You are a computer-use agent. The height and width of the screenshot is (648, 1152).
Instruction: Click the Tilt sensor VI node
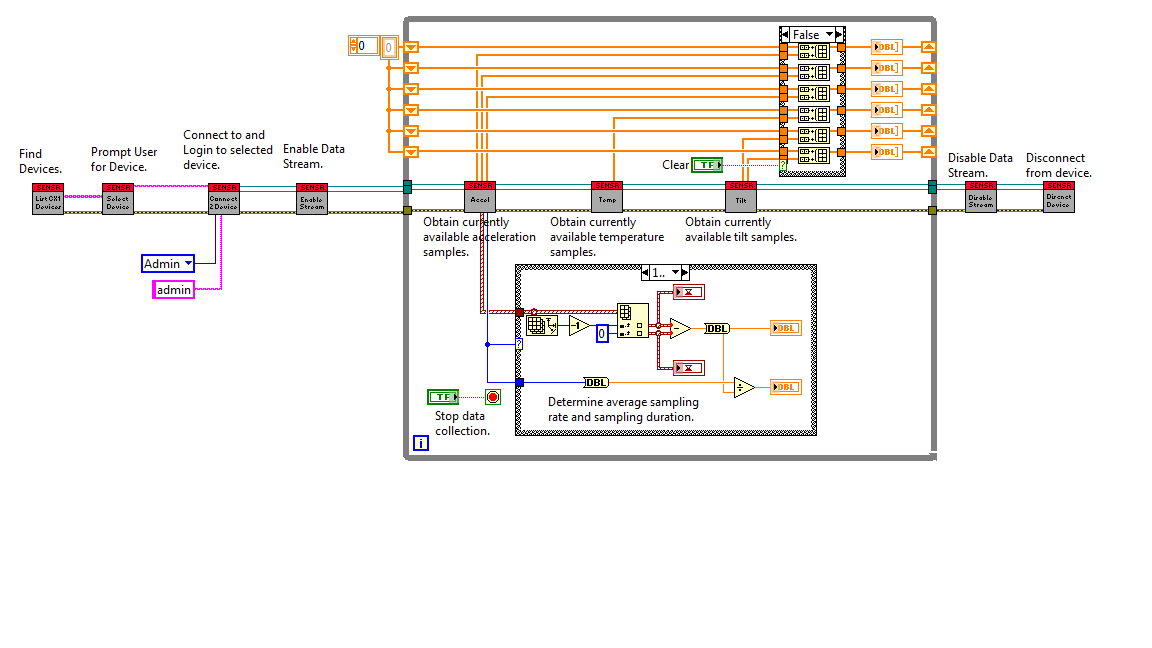(741, 197)
